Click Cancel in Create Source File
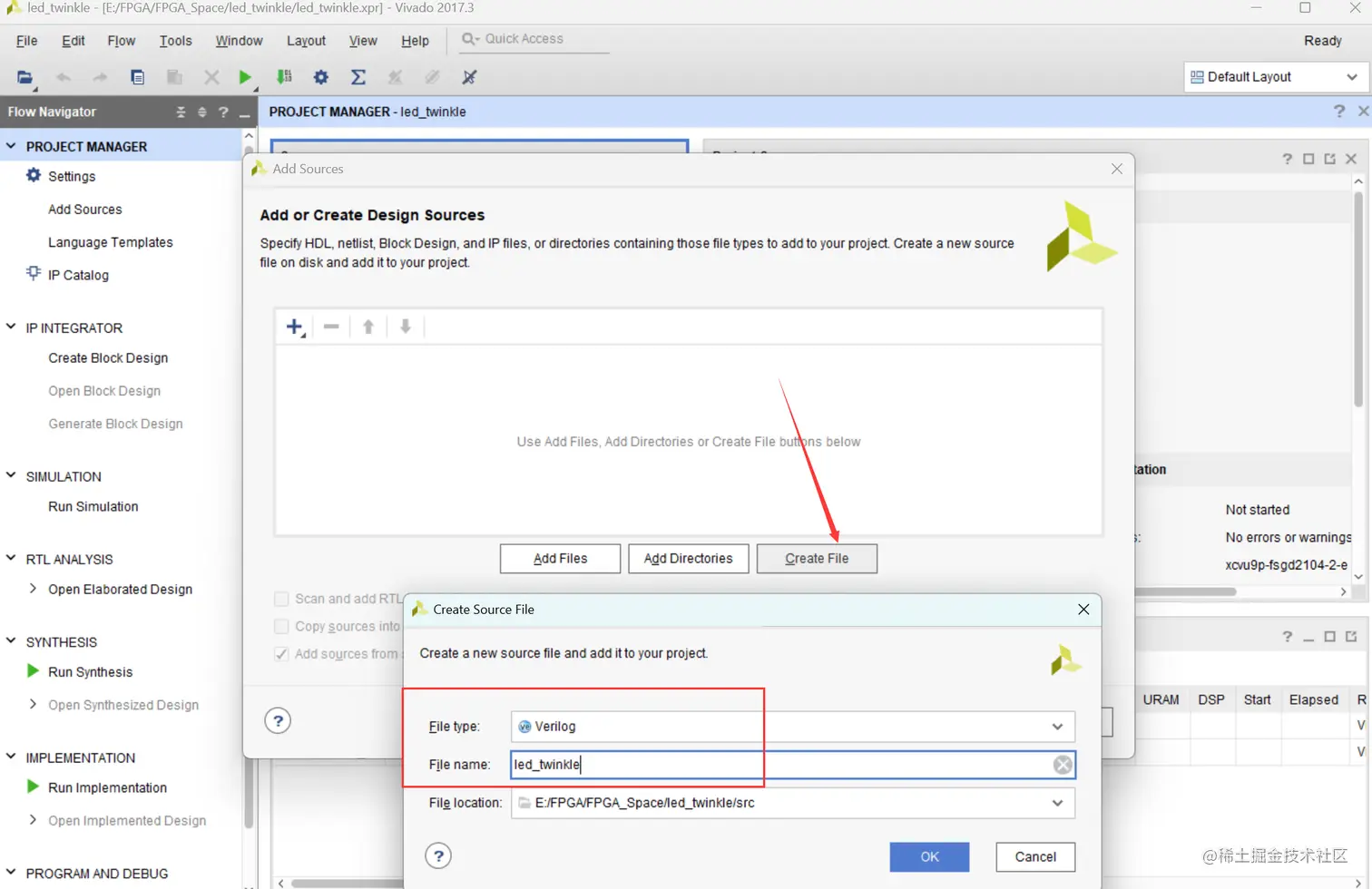 point(1035,856)
